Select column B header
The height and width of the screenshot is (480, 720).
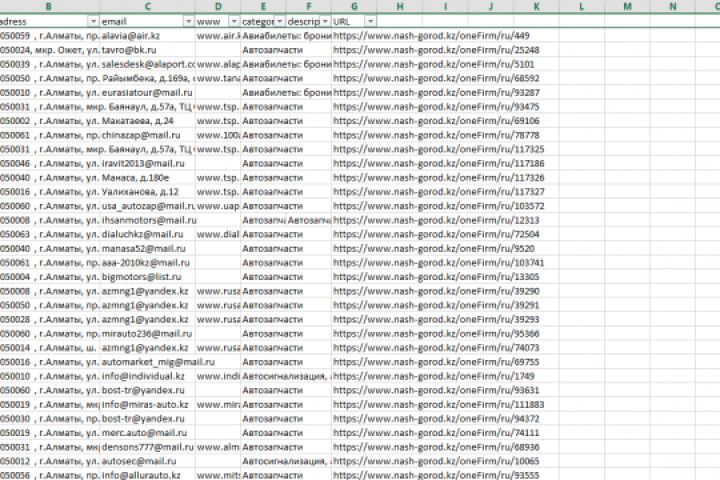point(49,6)
